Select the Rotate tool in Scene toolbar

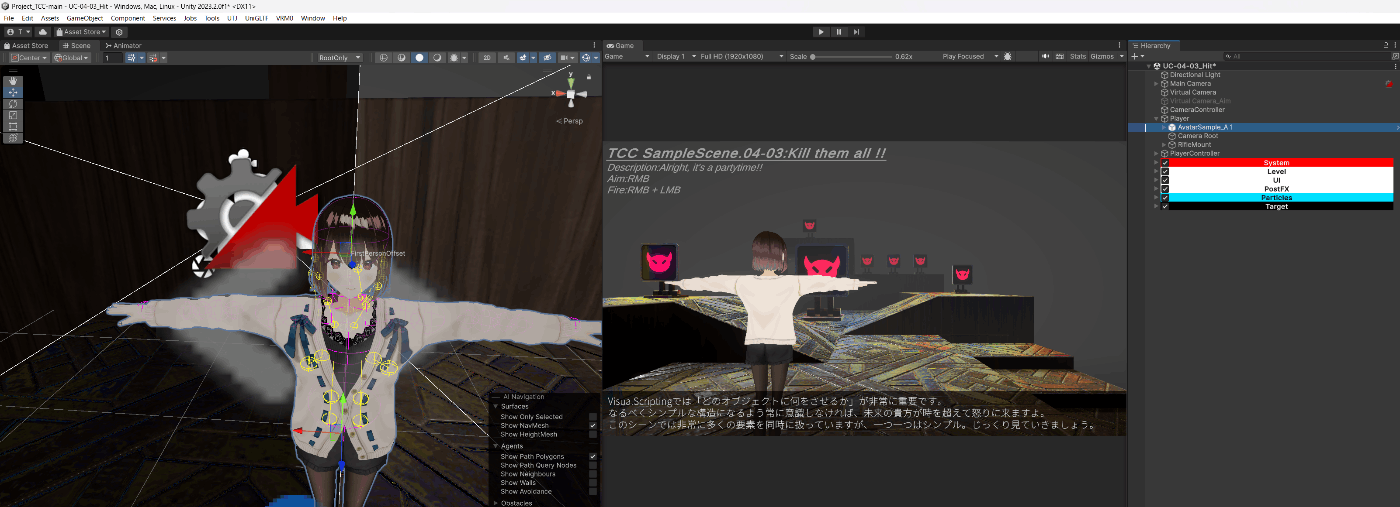(x=13, y=104)
